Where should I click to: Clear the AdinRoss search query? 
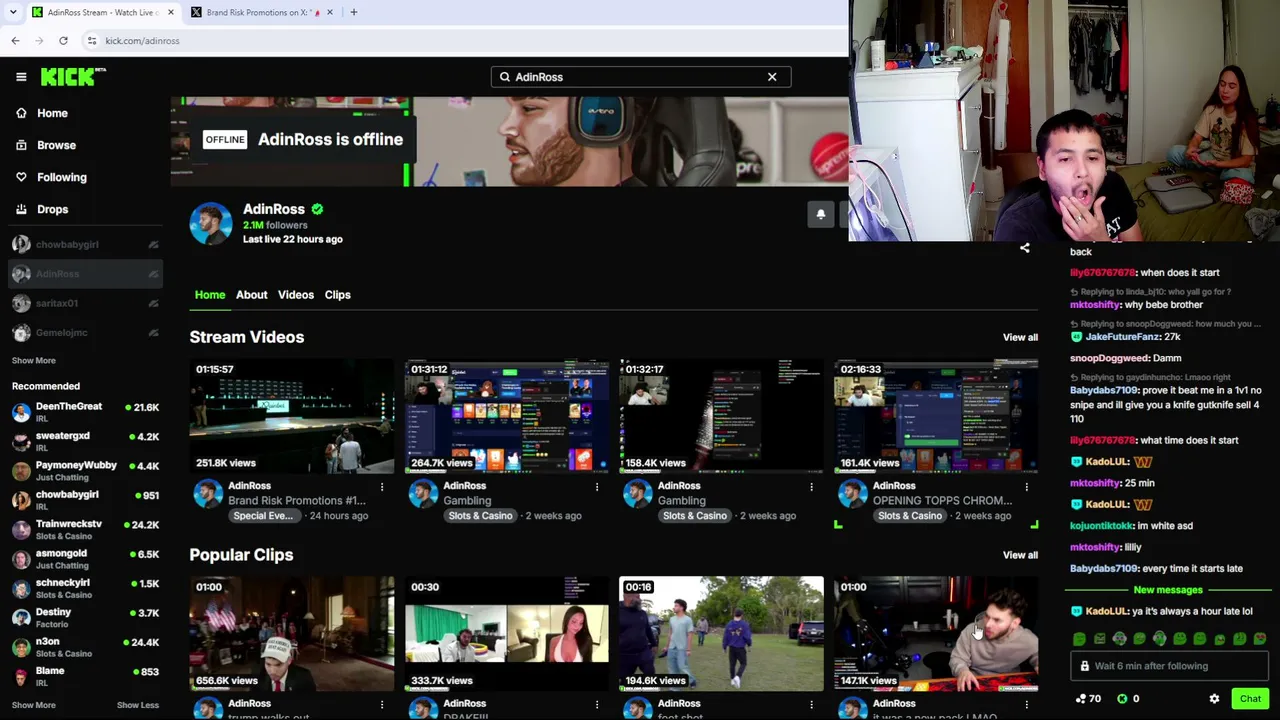click(x=772, y=77)
